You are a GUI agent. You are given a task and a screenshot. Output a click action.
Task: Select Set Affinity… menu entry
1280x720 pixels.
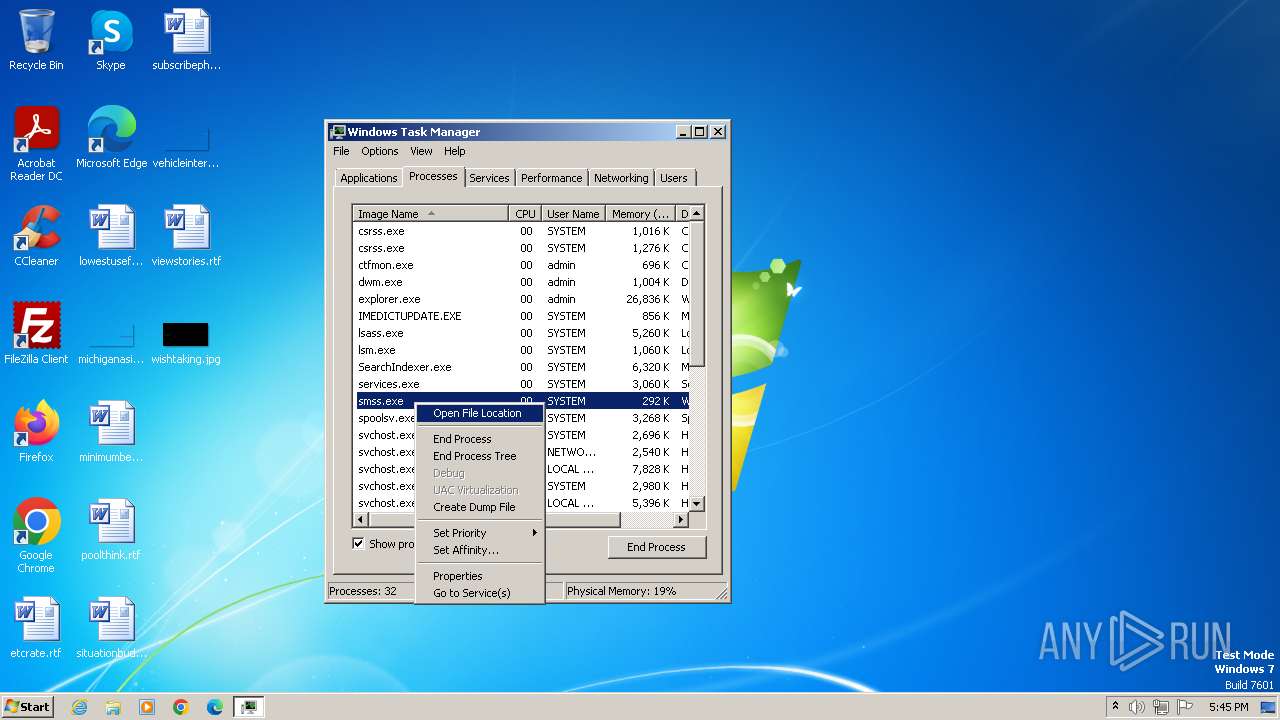tap(478, 550)
